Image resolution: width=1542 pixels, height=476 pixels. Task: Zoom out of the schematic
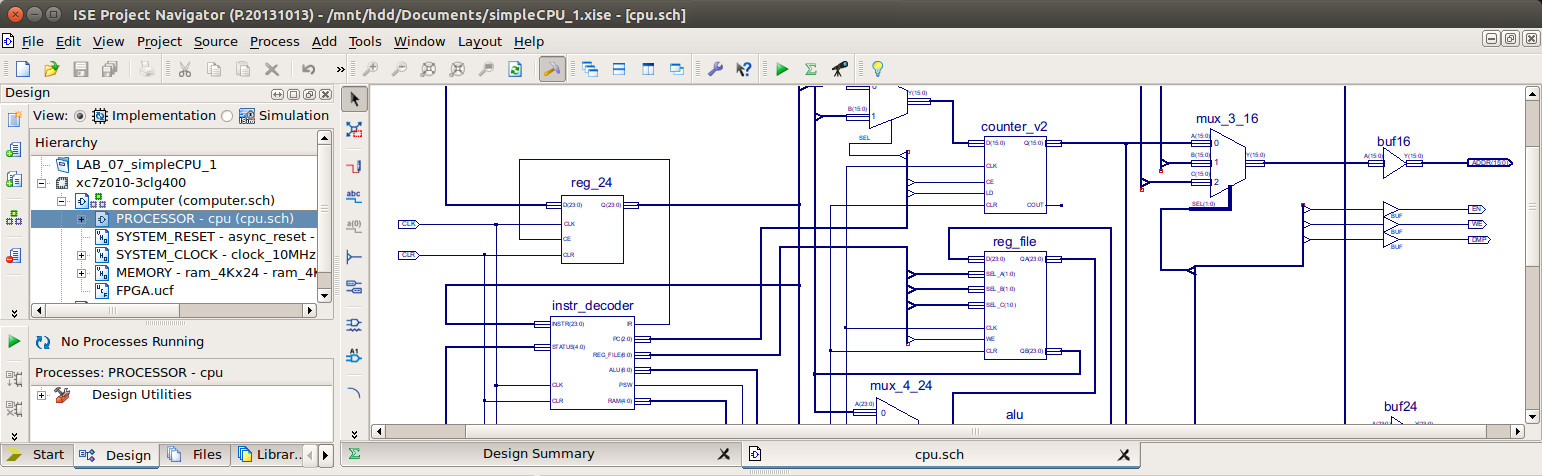coord(399,69)
